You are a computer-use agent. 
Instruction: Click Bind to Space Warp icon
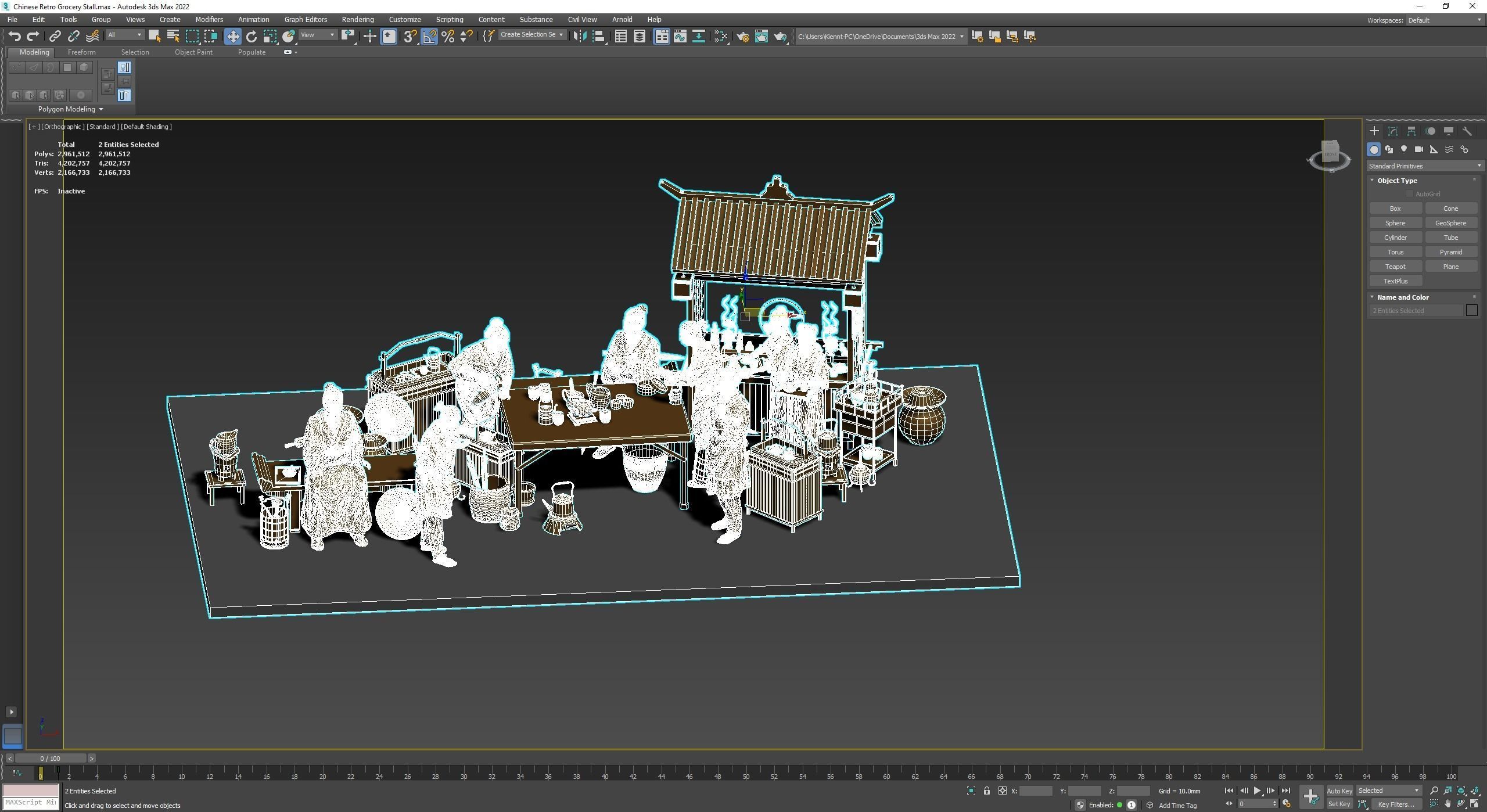(92, 37)
